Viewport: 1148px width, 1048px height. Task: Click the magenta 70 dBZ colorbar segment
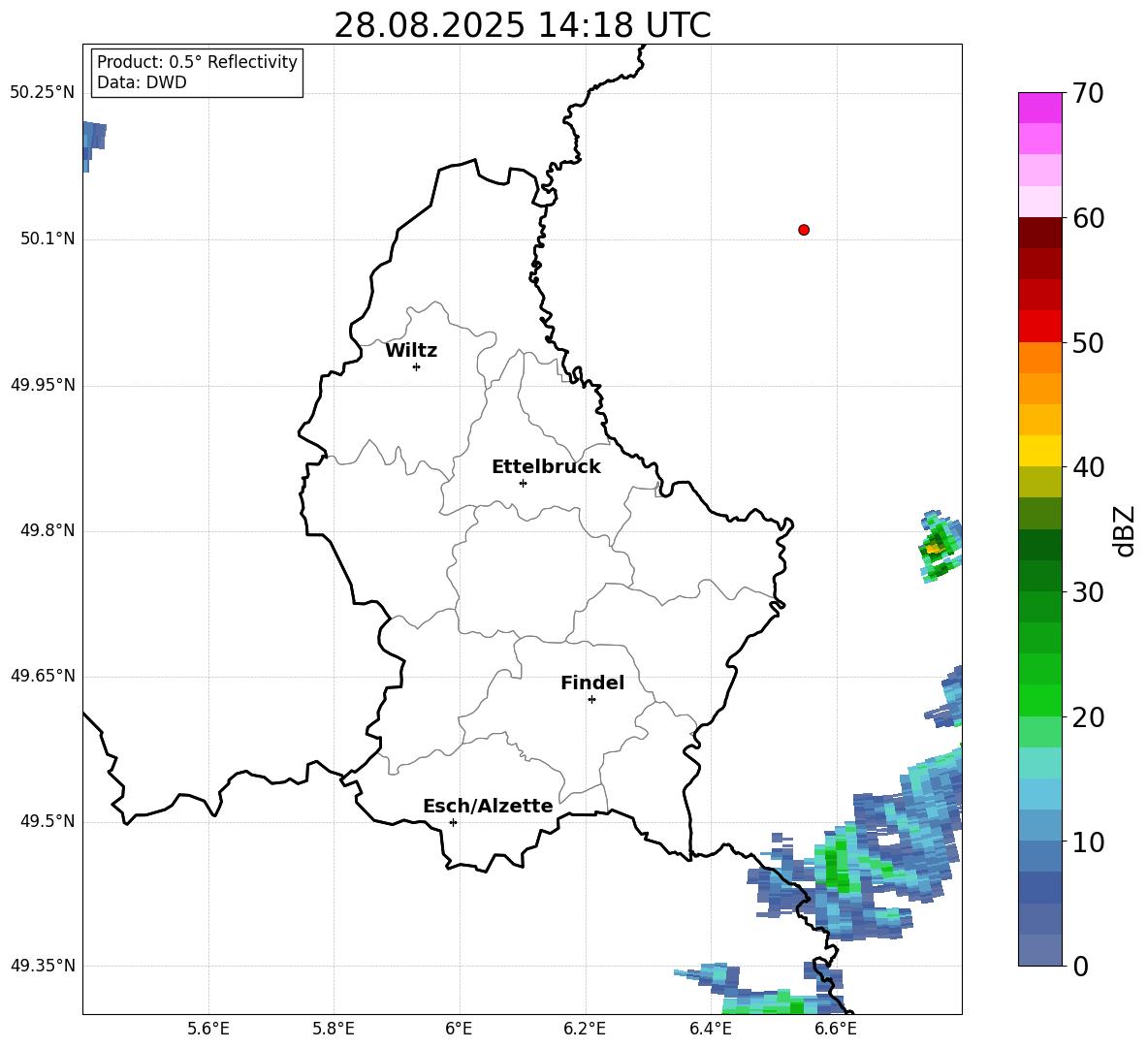(x=1039, y=108)
